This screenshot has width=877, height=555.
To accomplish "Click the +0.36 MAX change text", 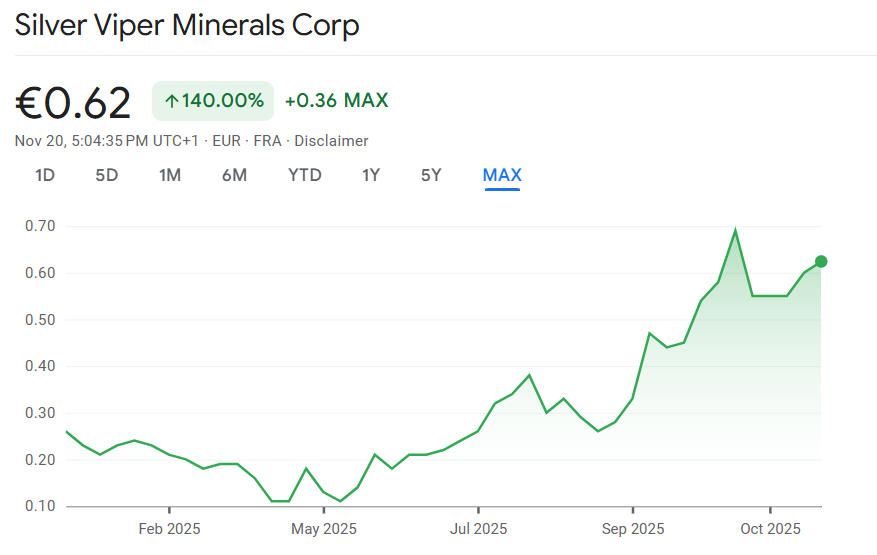I will point(336,101).
